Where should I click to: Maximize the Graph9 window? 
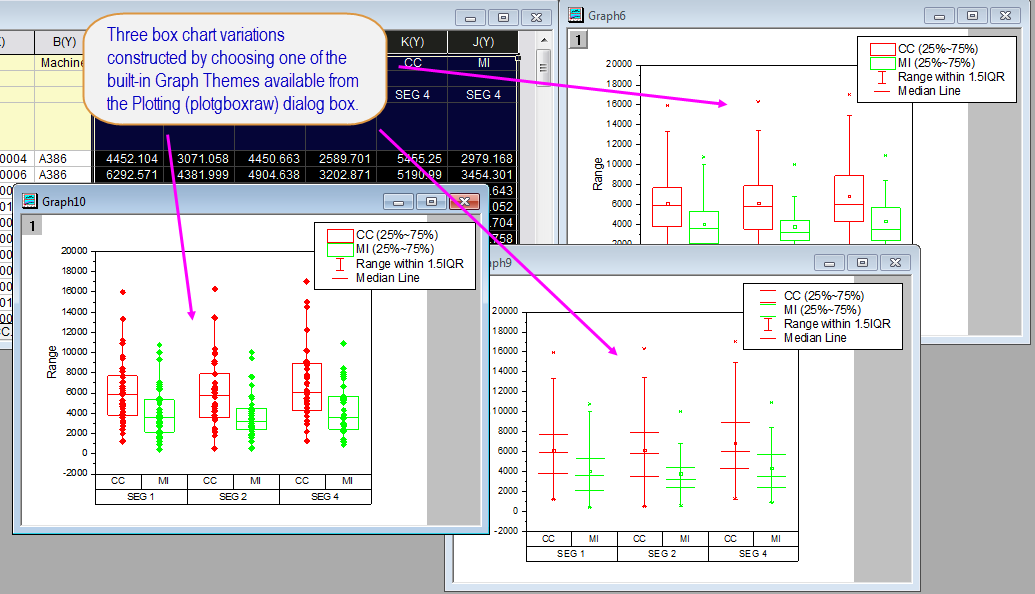[862, 262]
